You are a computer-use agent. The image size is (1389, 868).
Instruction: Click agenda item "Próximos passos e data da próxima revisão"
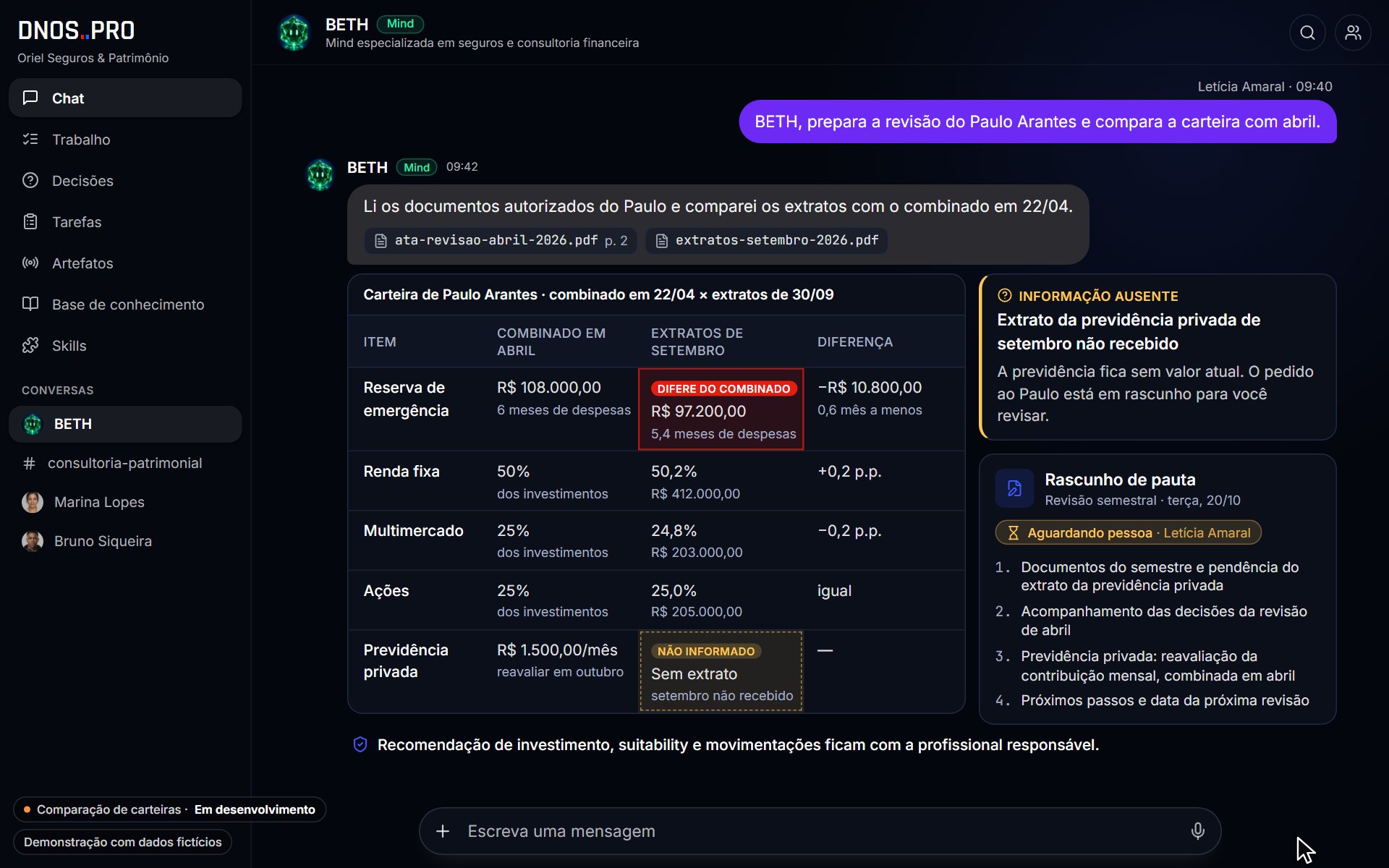pos(1165,700)
